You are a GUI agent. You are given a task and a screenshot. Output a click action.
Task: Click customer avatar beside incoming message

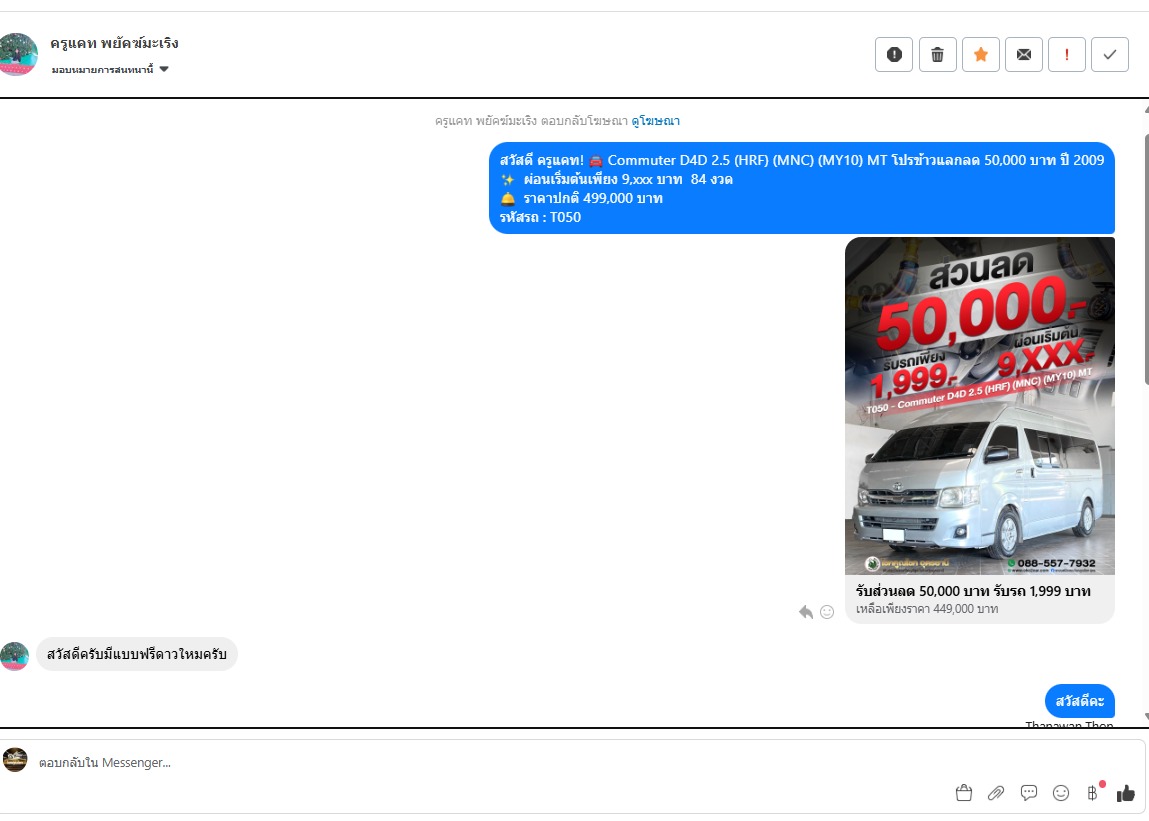(15, 656)
